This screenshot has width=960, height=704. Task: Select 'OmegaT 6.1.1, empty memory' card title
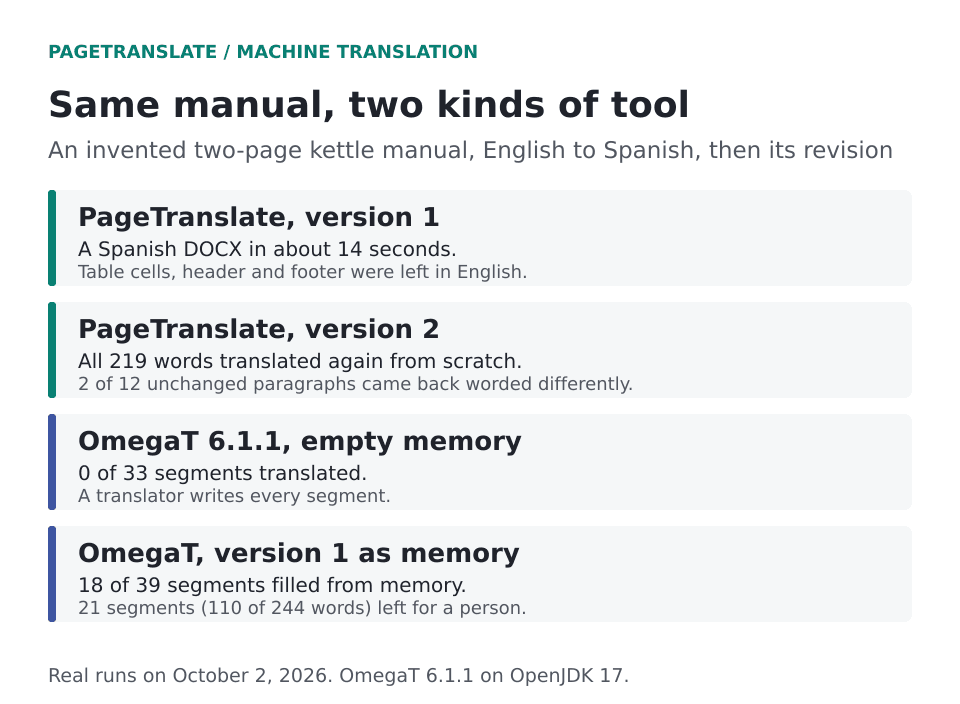click(300, 441)
